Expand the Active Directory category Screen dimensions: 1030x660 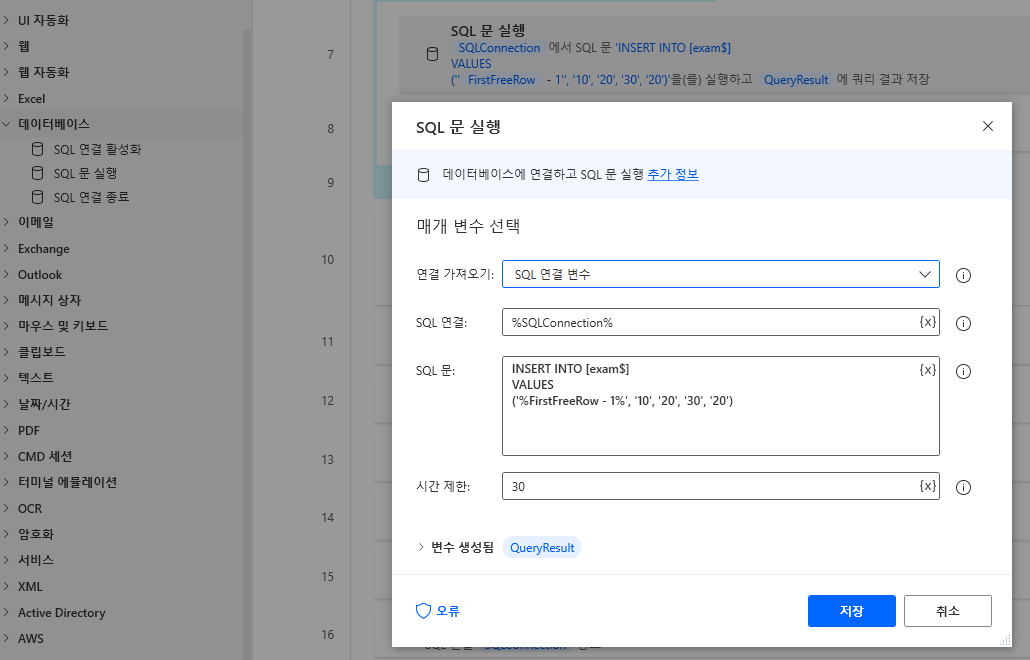7,612
